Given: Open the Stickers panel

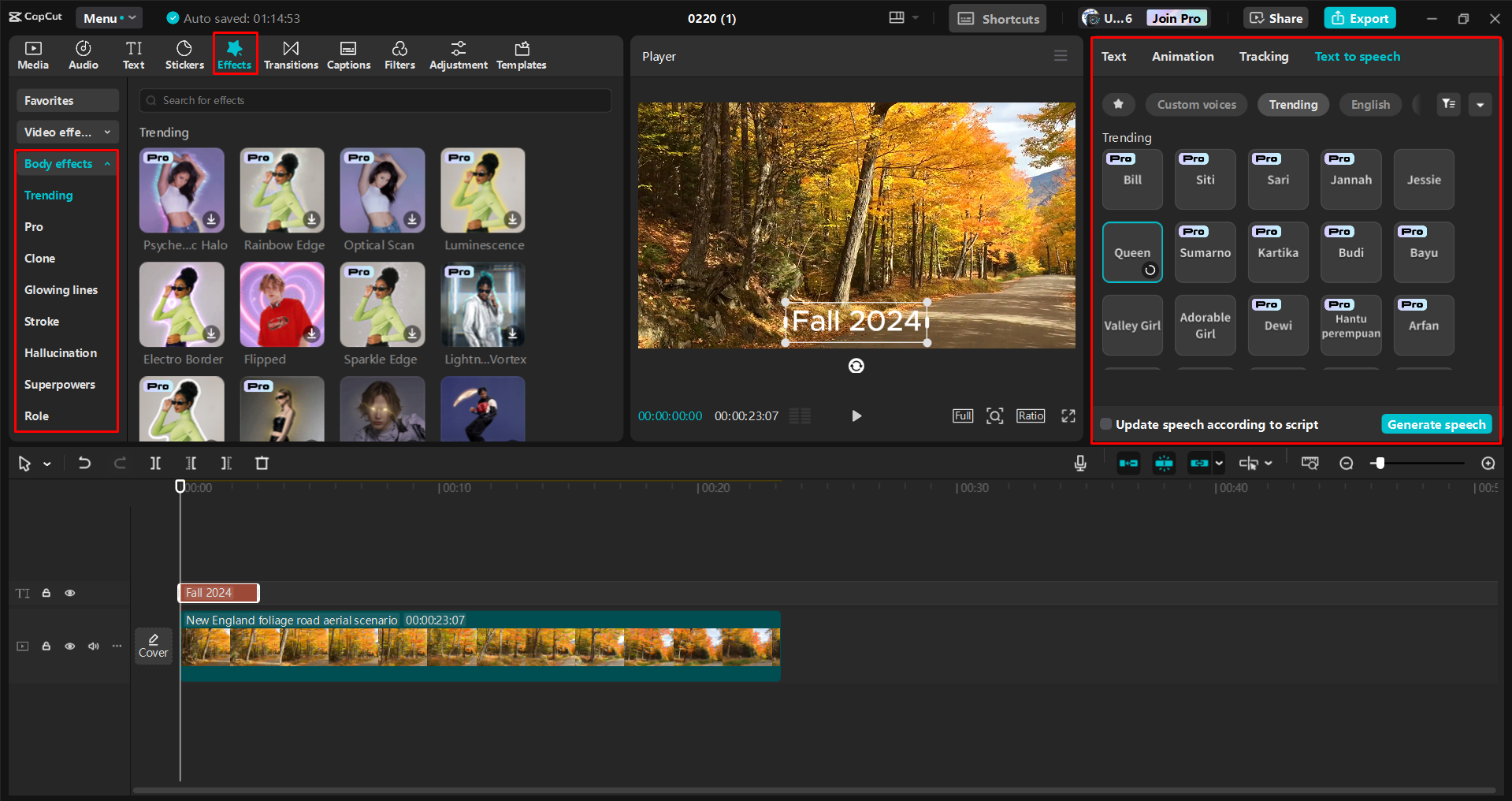Looking at the screenshot, I should [184, 55].
